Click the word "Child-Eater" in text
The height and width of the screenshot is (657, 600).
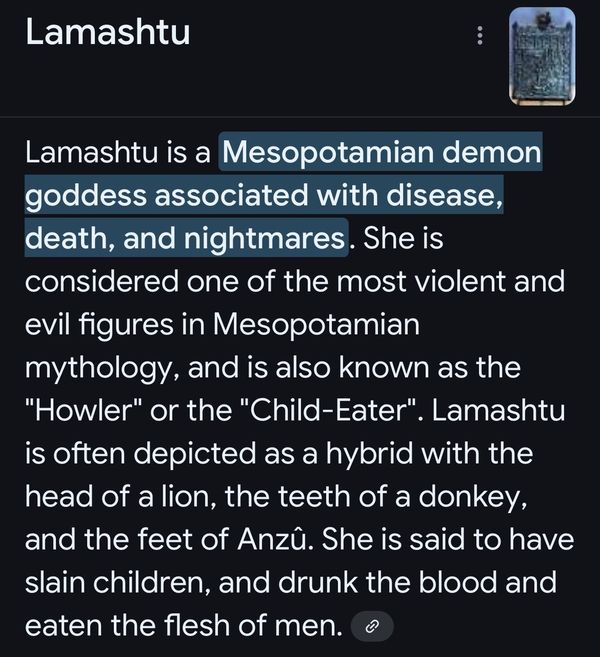[x=329, y=409]
